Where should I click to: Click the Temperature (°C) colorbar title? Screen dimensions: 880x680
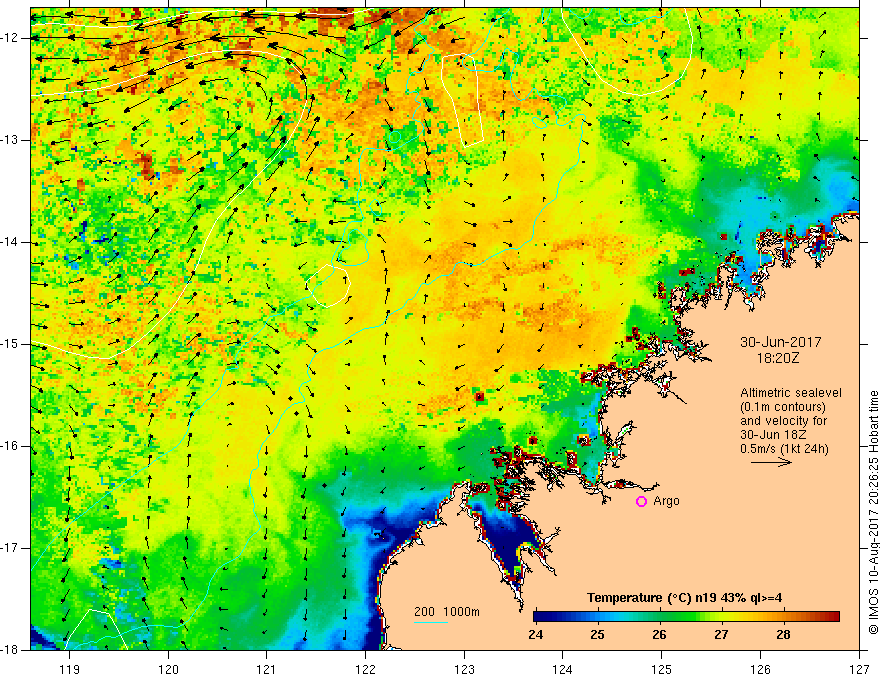point(684,598)
